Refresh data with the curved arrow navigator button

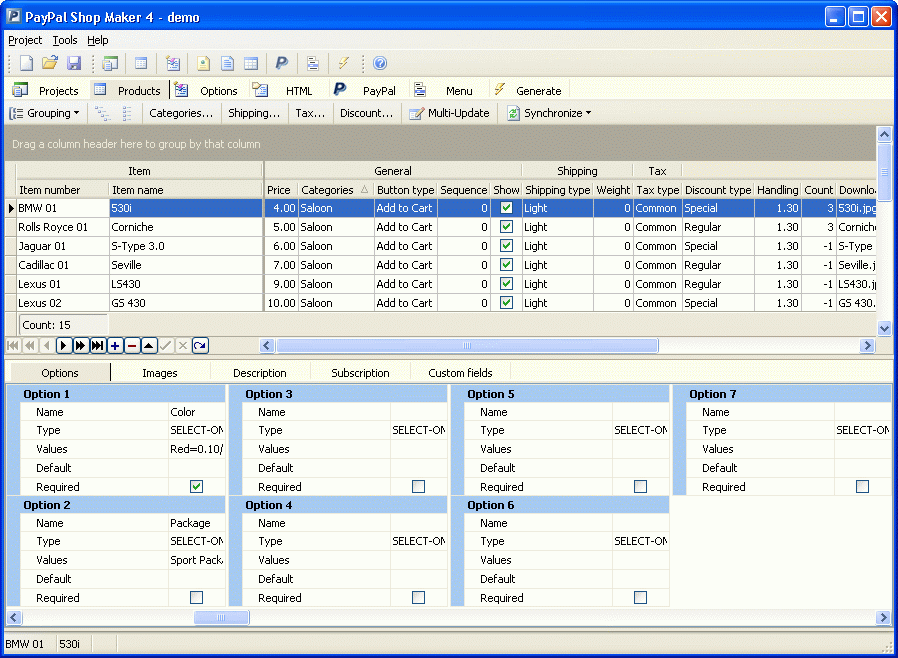click(x=200, y=345)
